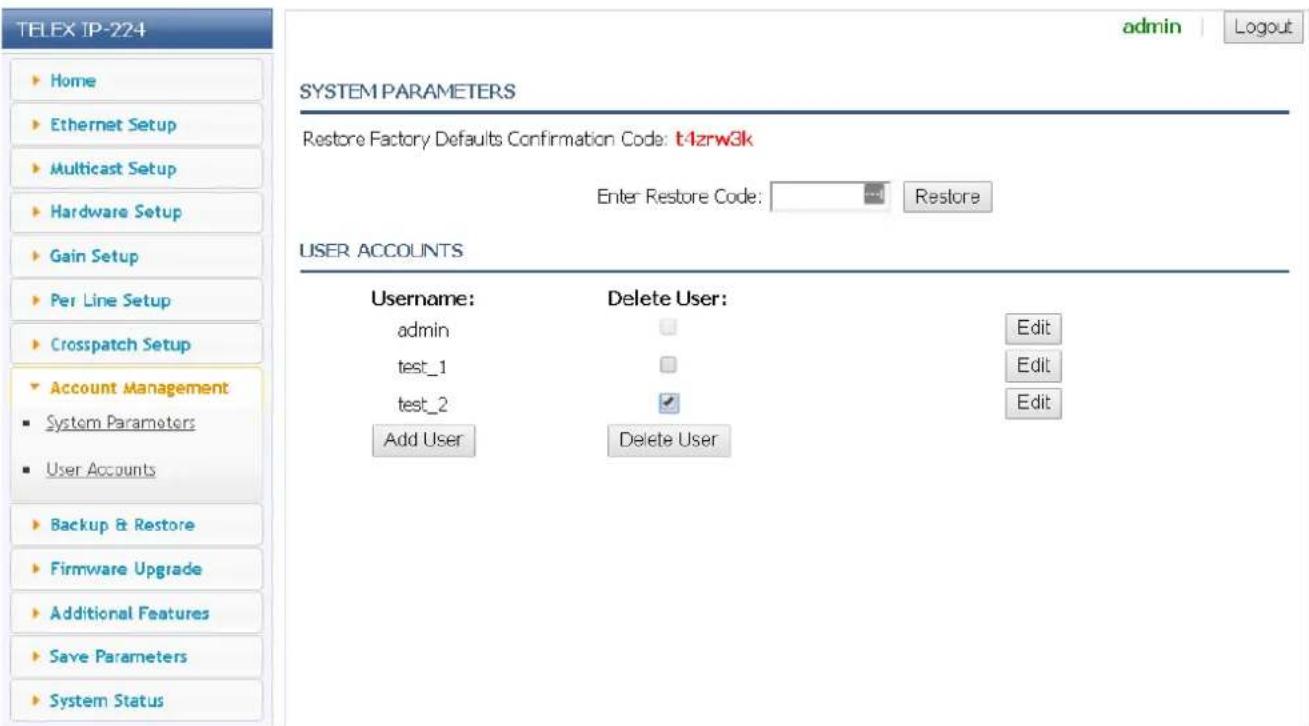Expand the Per Line Setup section
Image resolution: width=1309 pixels, height=726 pixels.
pyautogui.click(x=134, y=300)
